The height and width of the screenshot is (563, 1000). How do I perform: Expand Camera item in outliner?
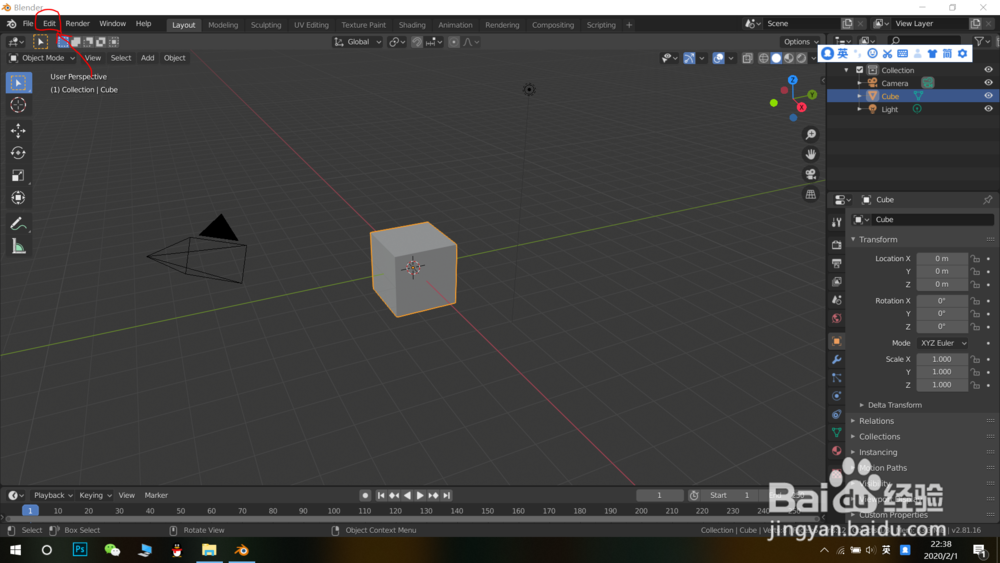[860, 84]
